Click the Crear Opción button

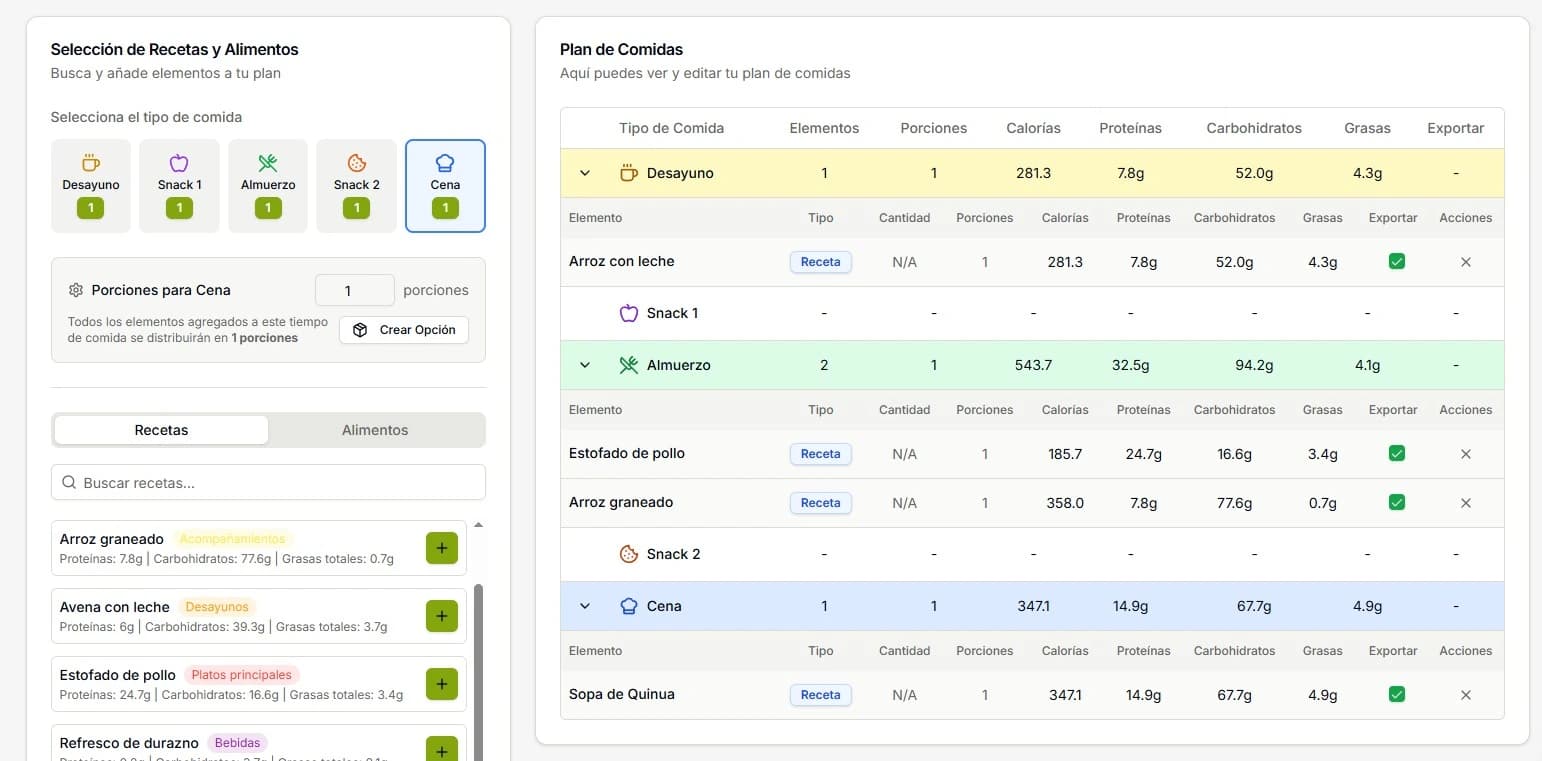pos(404,330)
